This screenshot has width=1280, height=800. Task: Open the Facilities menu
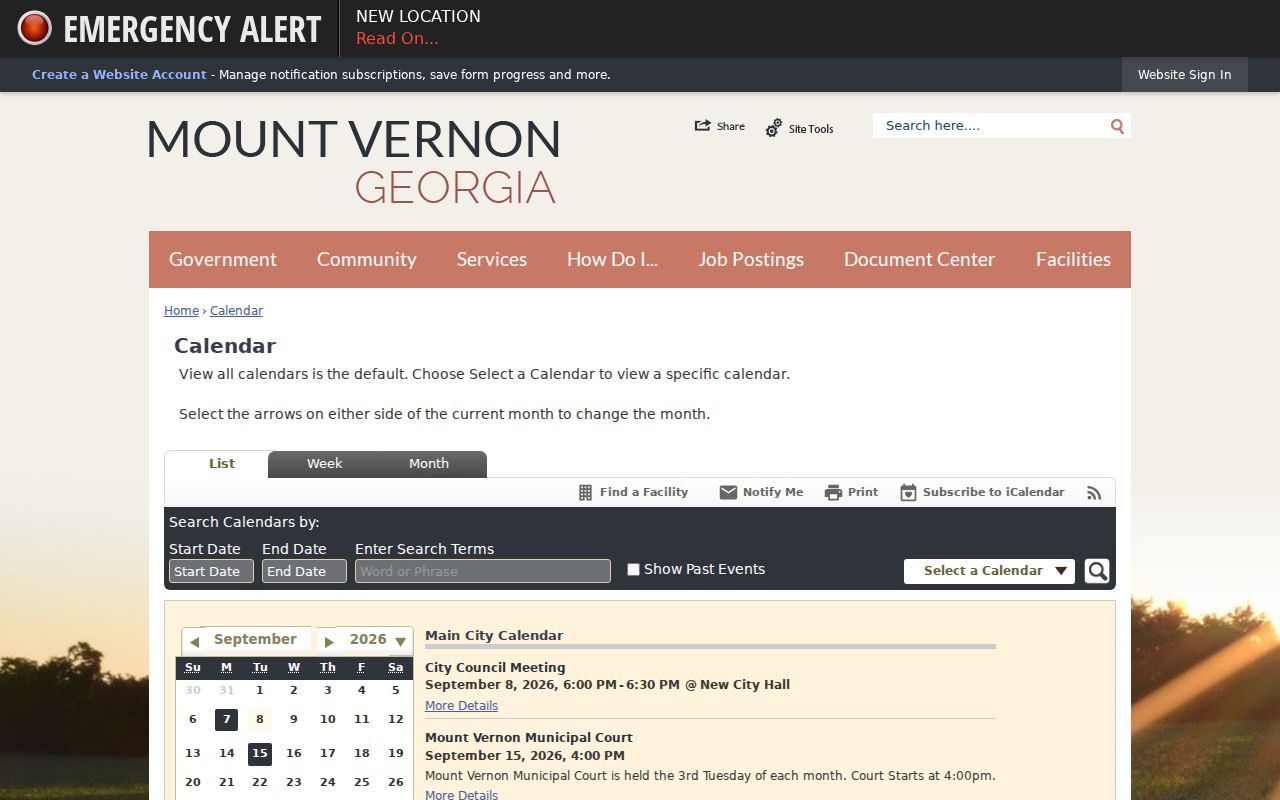(x=1073, y=259)
